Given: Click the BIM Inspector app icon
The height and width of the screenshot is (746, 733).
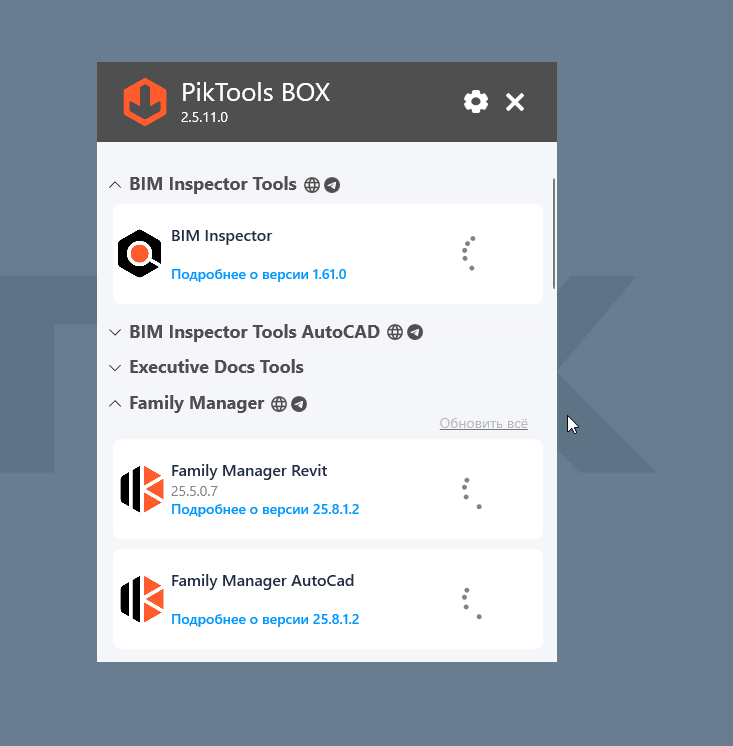Looking at the screenshot, I should [139, 253].
